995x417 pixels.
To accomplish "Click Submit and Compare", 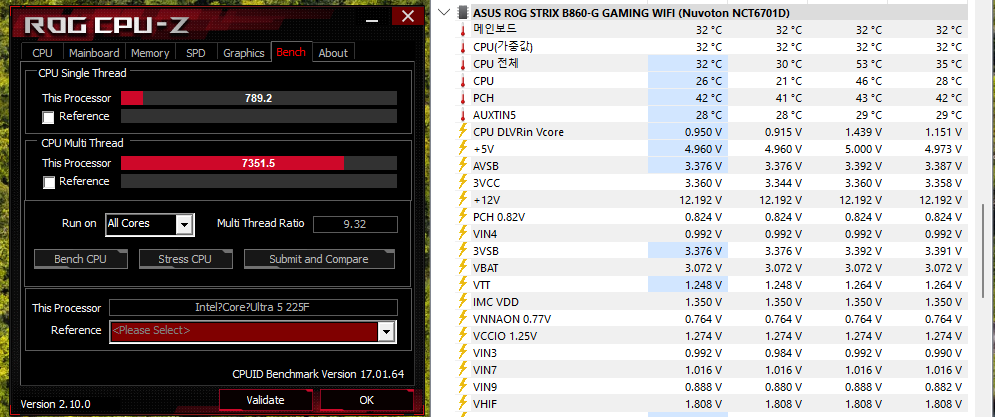I will coord(319,259).
